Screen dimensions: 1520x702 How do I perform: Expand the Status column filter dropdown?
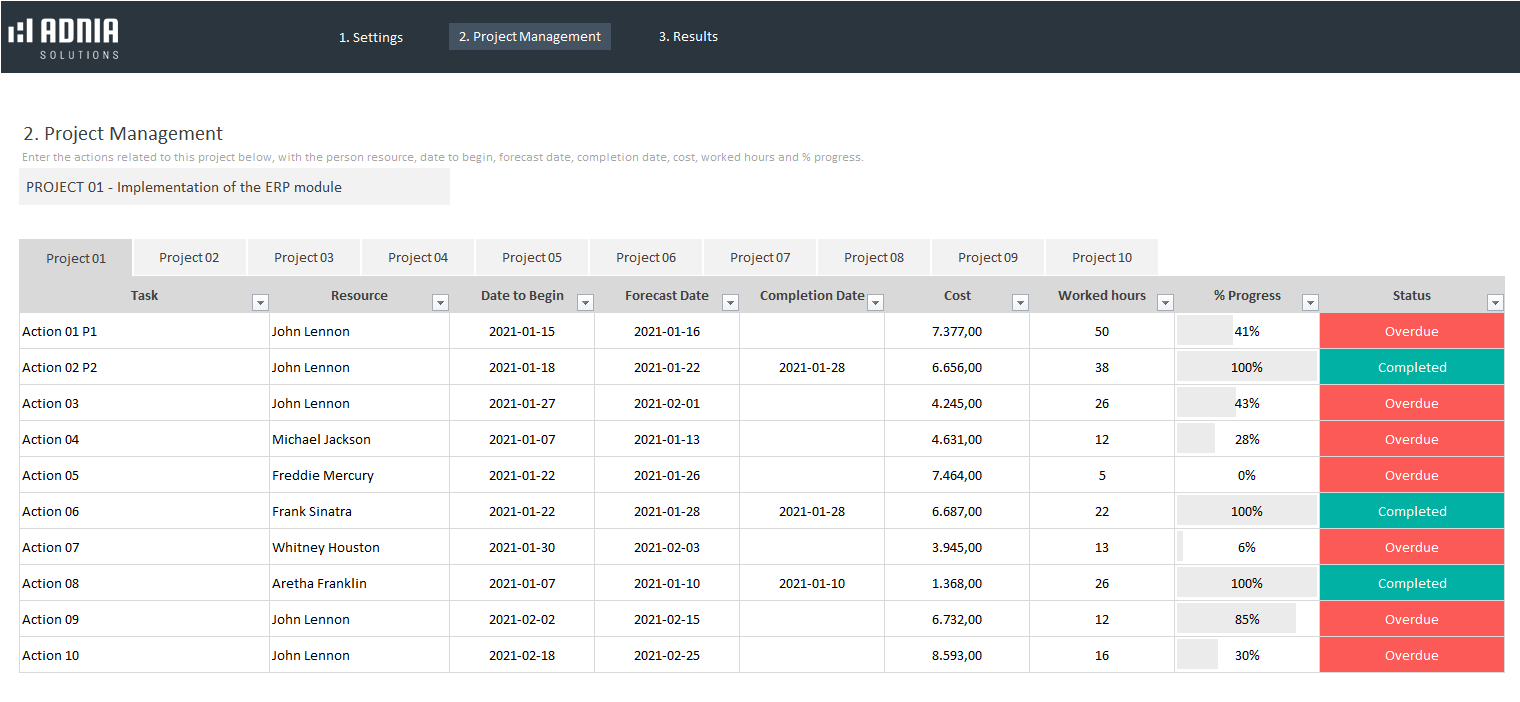[1495, 303]
